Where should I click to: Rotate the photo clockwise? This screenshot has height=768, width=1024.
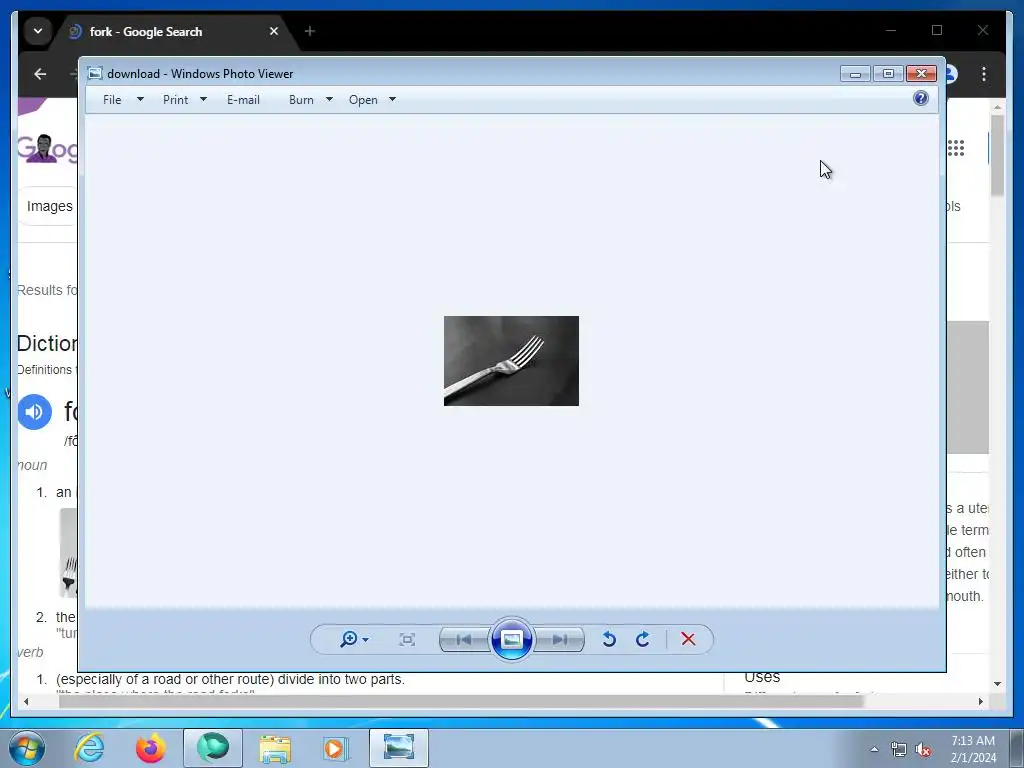pyautogui.click(x=643, y=639)
